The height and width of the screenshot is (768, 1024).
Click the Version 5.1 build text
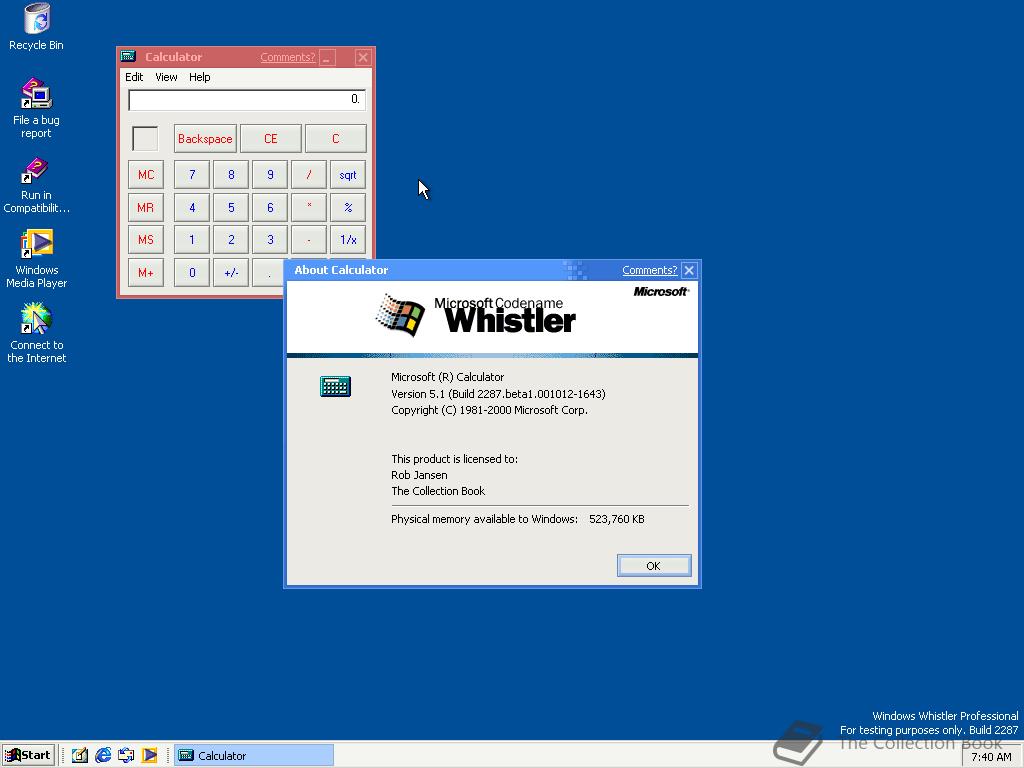pos(498,394)
